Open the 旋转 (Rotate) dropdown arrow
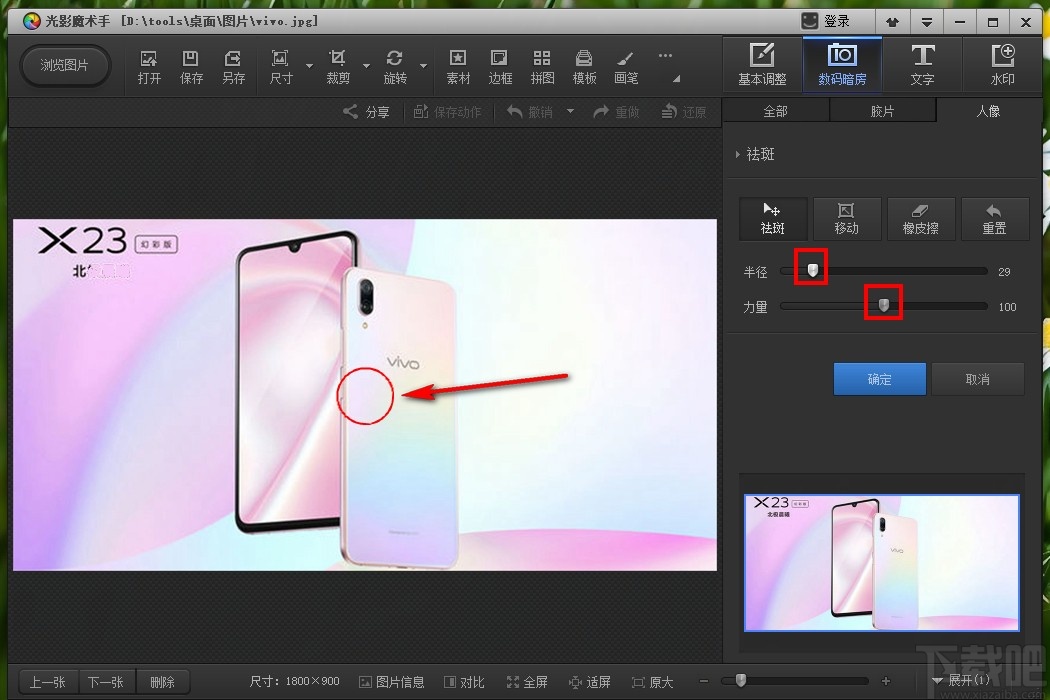Image resolution: width=1050 pixels, height=700 pixels. (424, 67)
